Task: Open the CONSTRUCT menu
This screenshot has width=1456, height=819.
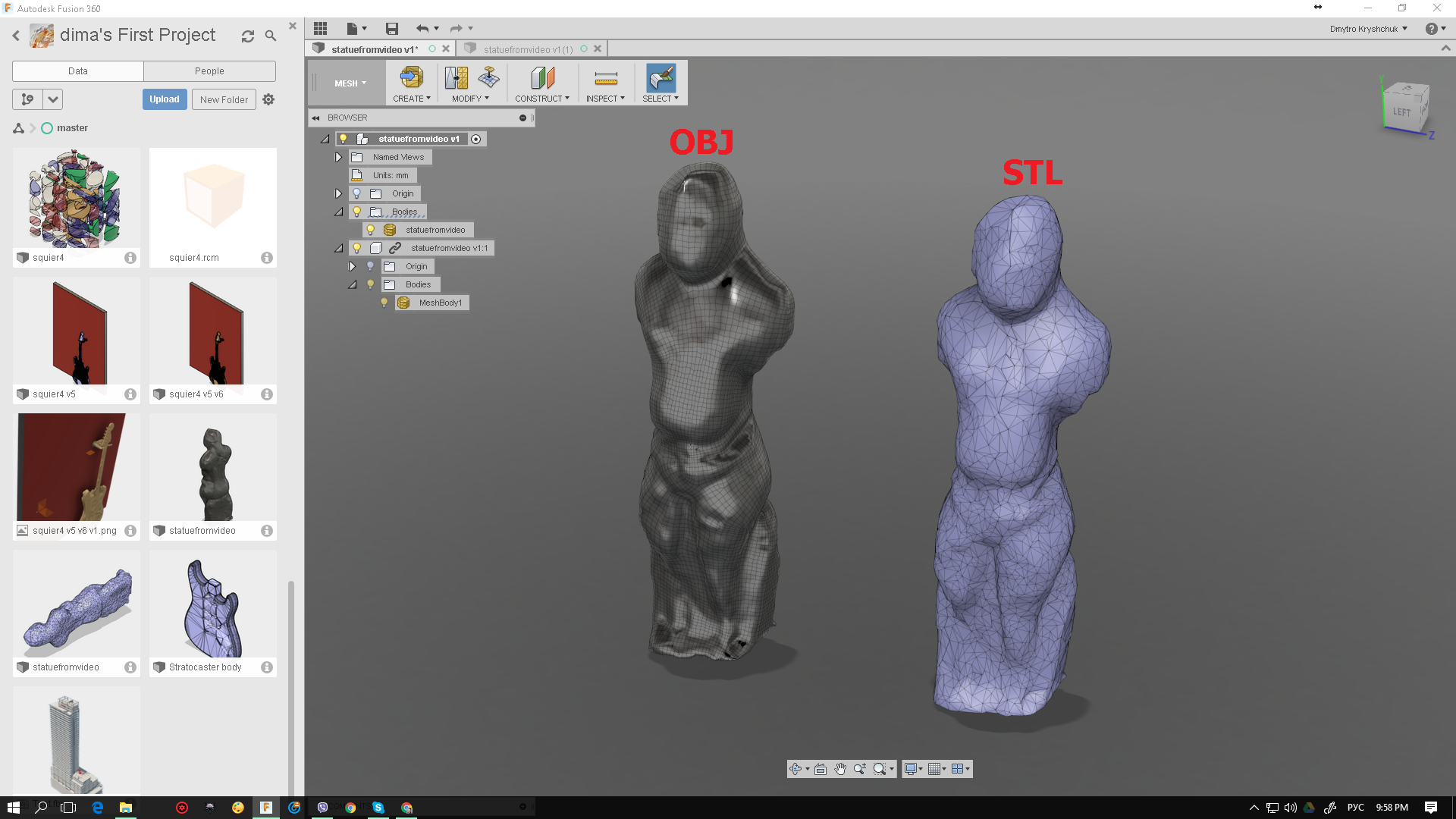Action: coord(542,99)
